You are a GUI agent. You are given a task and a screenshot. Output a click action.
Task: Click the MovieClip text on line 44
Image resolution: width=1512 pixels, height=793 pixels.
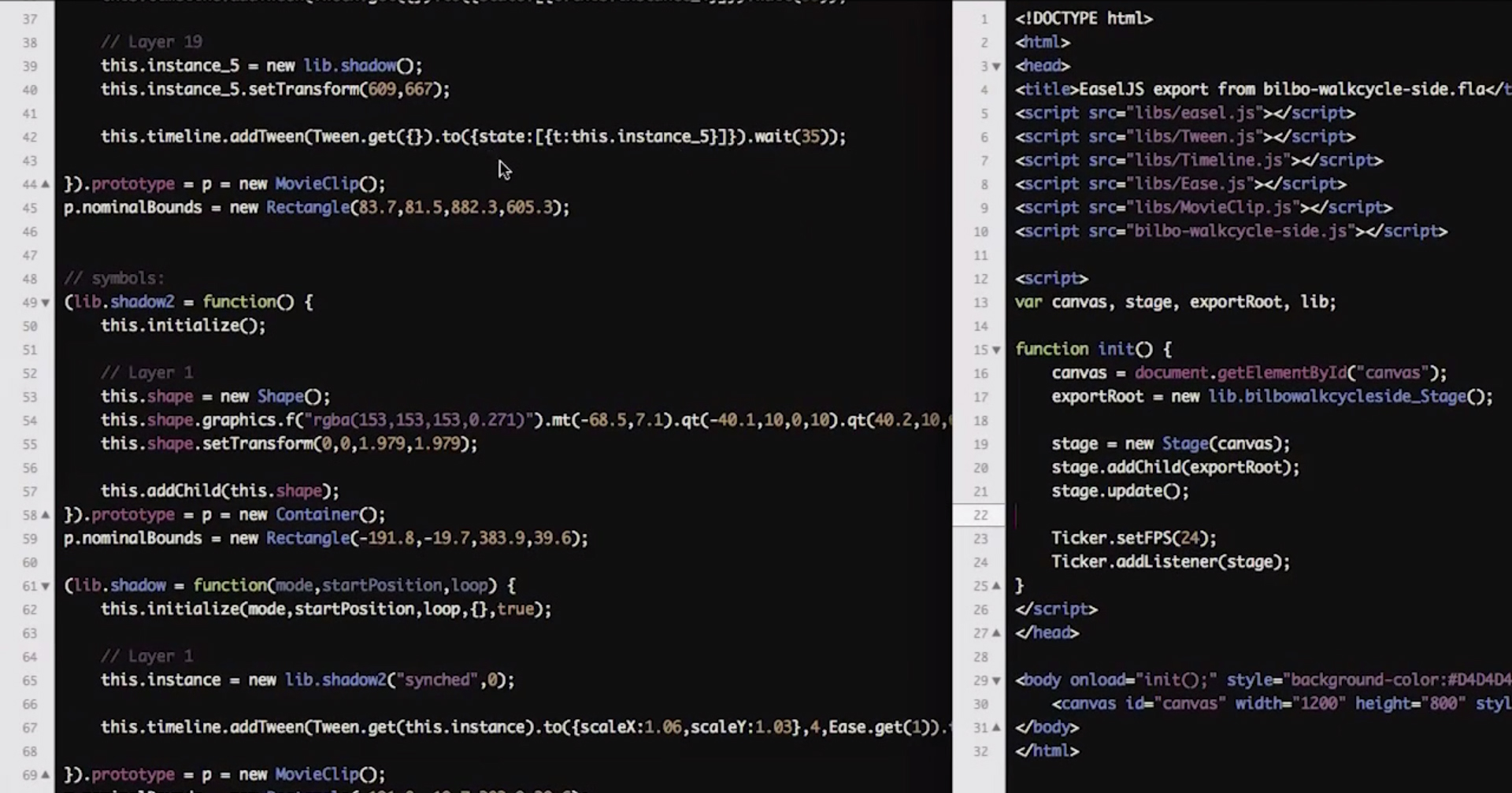click(x=317, y=183)
